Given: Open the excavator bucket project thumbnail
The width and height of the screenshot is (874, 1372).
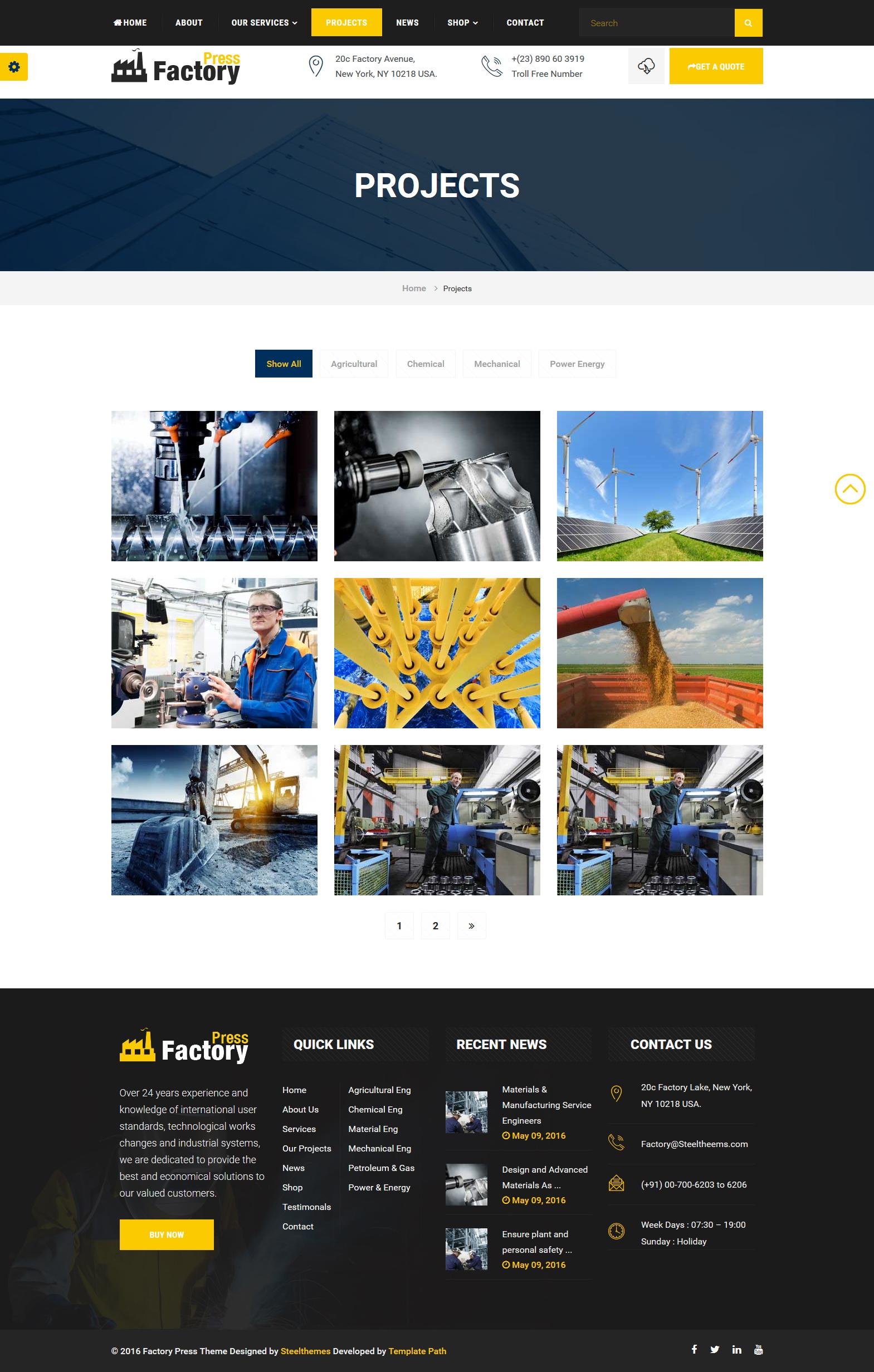Looking at the screenshot, I should pos(214,820).
